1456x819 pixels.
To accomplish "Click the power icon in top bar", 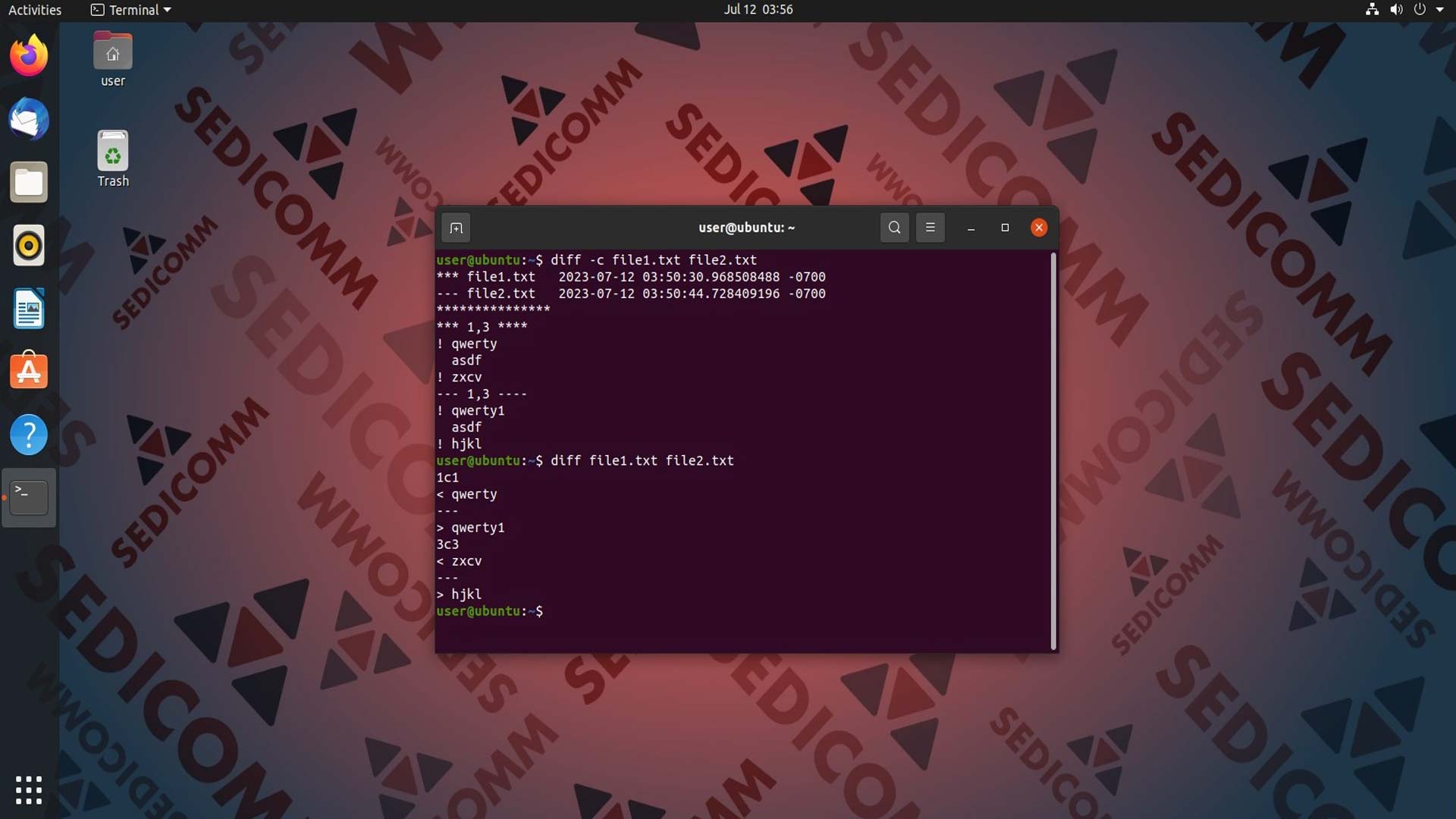I will [1420, 10].
